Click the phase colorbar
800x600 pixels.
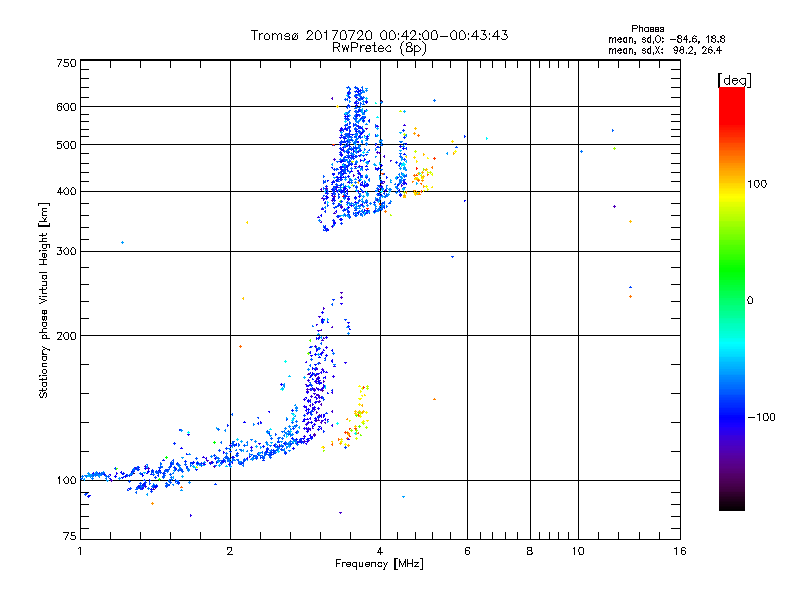tap(732, 298)
